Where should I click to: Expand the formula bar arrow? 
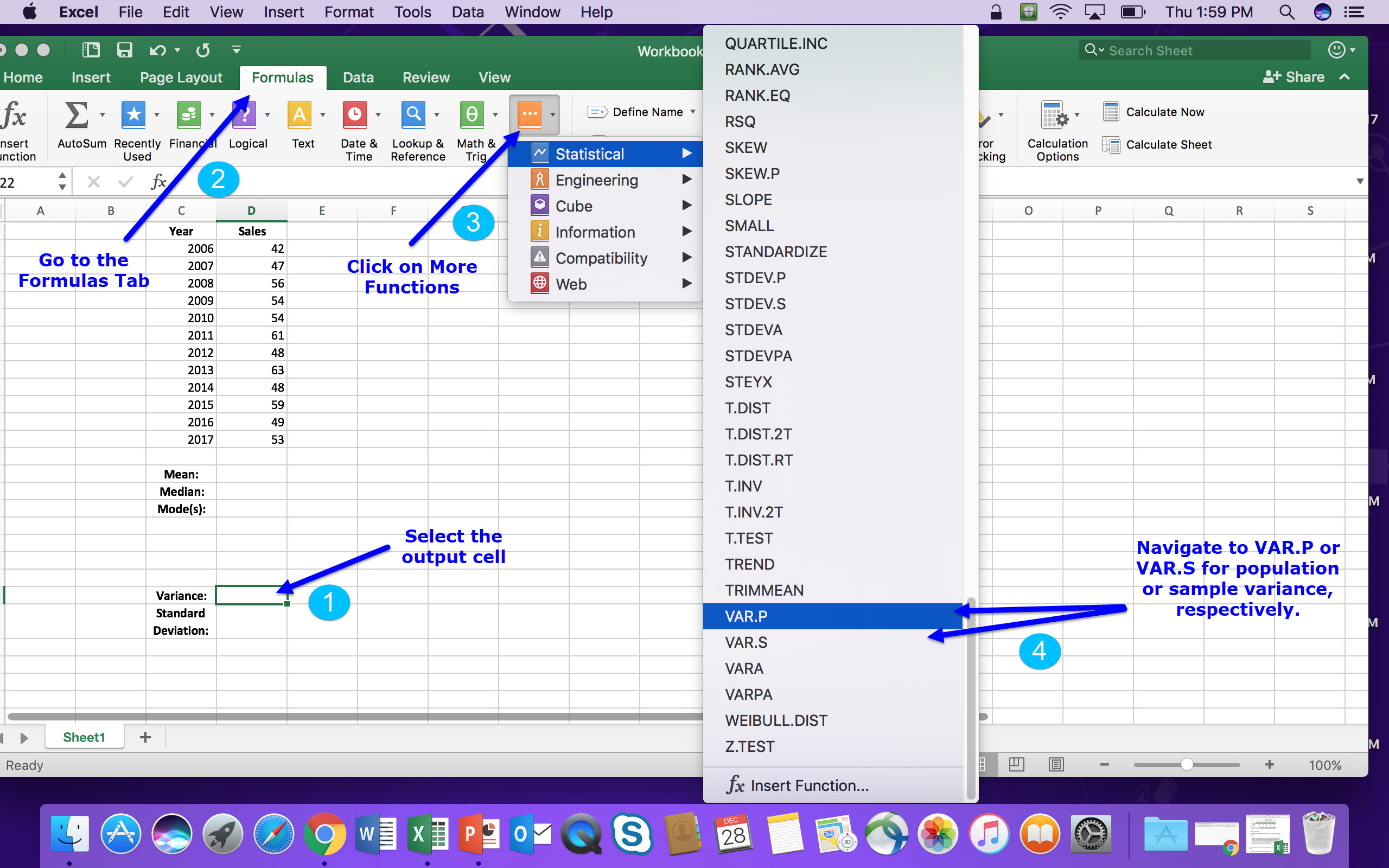point(1359,182)
